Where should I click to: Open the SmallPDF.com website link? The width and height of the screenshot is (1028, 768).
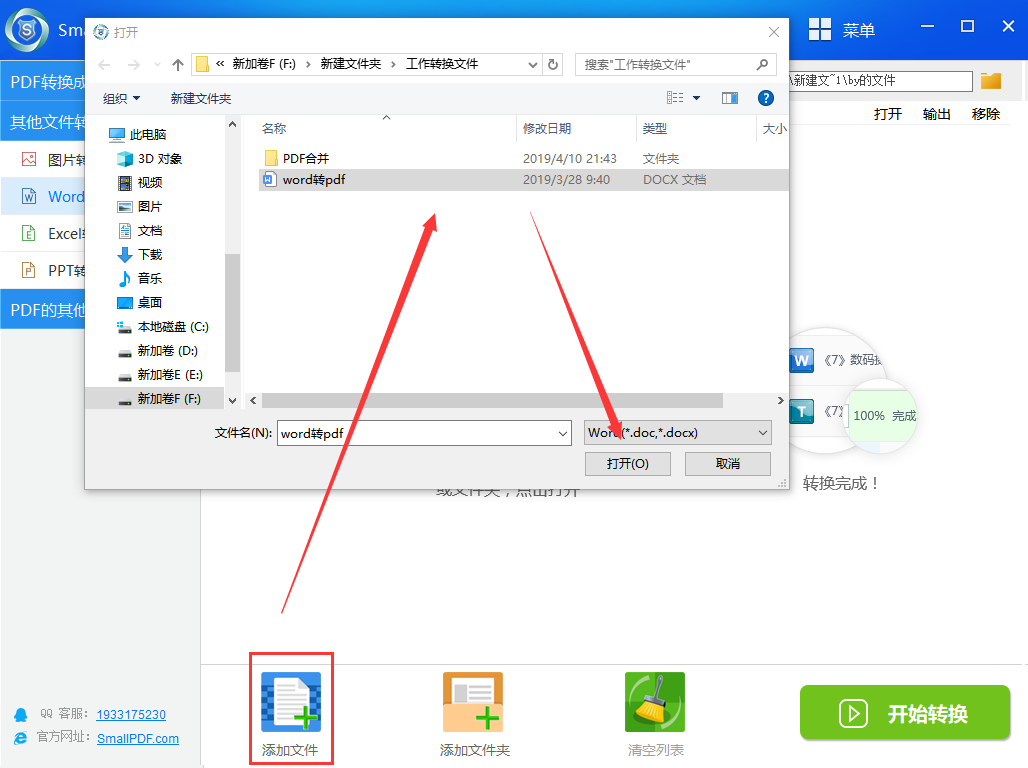138,739
